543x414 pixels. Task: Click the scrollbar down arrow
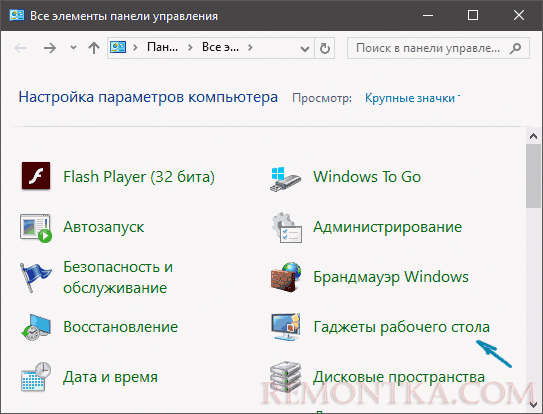[x=533, y=404]
